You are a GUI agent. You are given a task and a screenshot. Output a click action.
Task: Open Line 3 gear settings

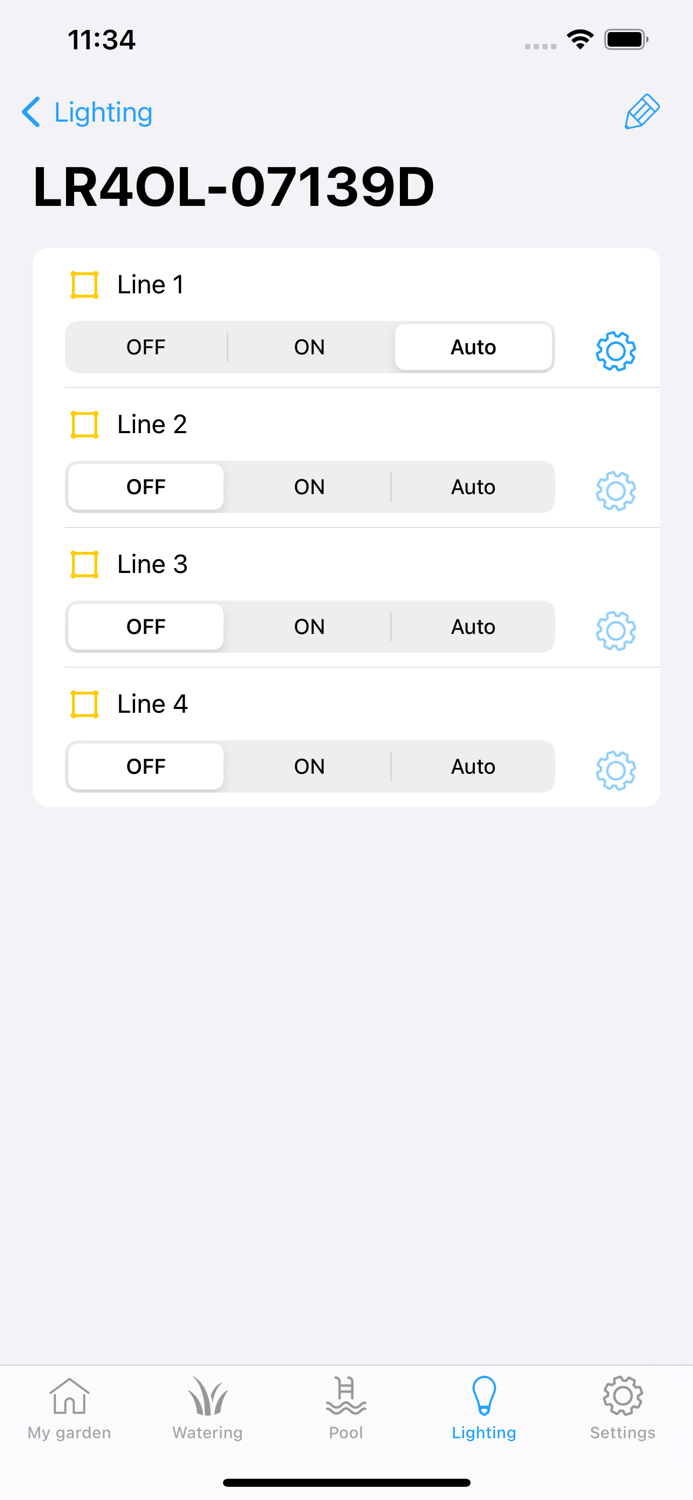(616, 631)
